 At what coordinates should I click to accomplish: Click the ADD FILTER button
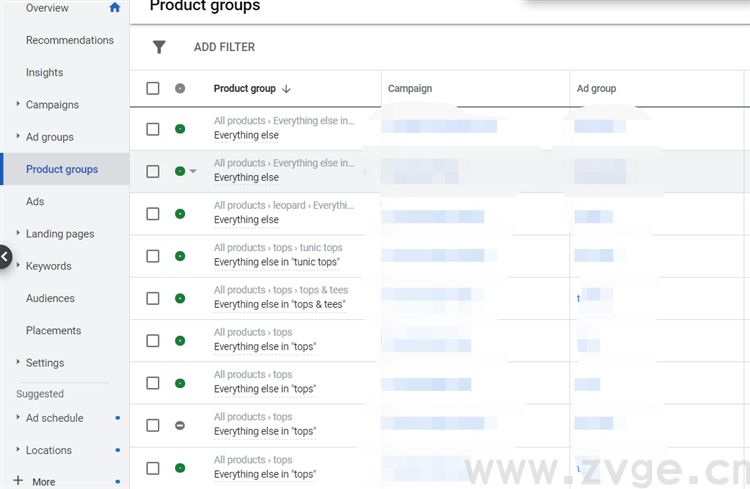(x=224, y=47)
